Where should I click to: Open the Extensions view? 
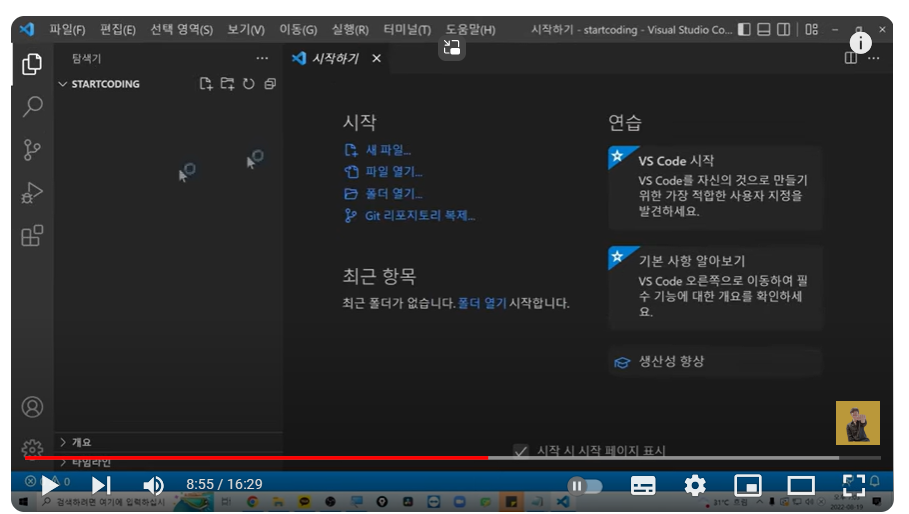tap(32, 235)
